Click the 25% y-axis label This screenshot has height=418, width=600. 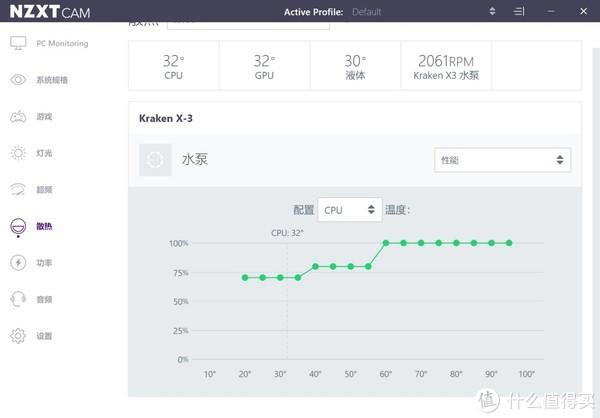point(181,331)
